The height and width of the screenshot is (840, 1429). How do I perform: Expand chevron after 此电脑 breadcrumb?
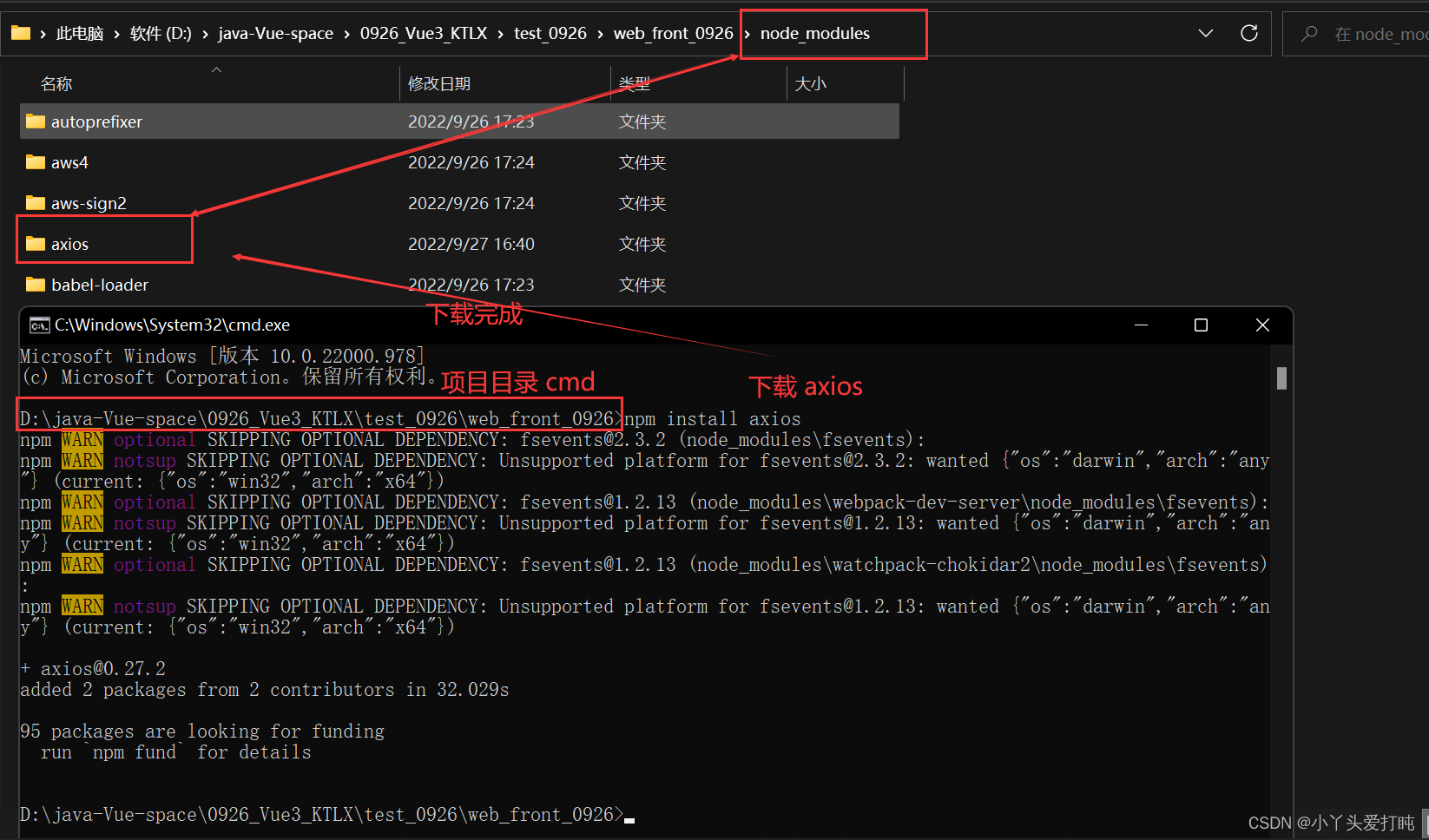click(116, 34)
